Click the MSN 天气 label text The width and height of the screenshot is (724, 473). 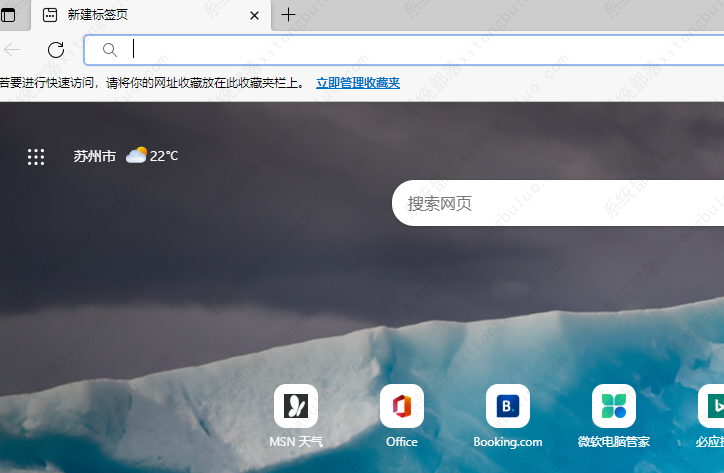[x=296, y=442]
